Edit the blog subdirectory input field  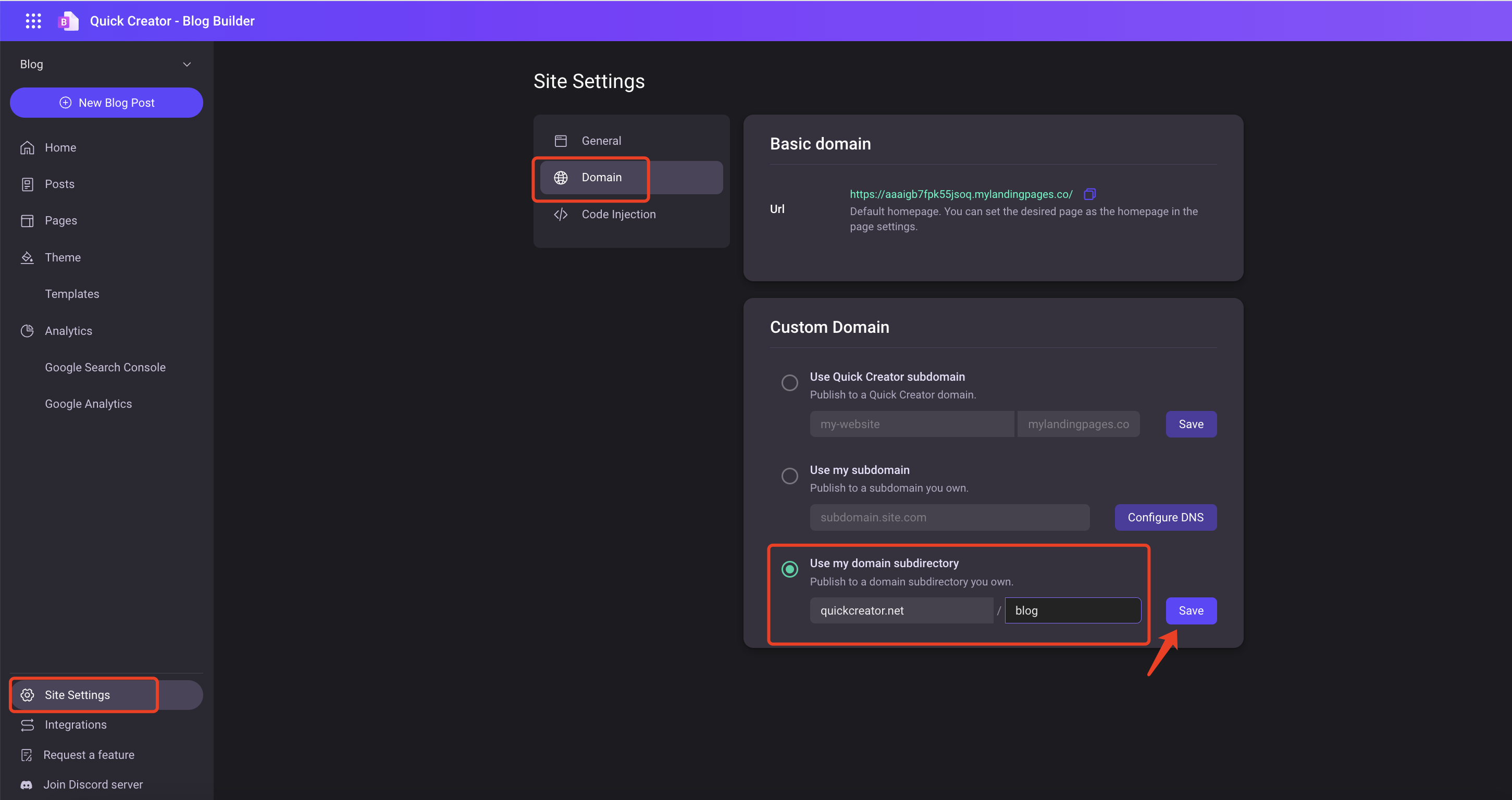1072,610
